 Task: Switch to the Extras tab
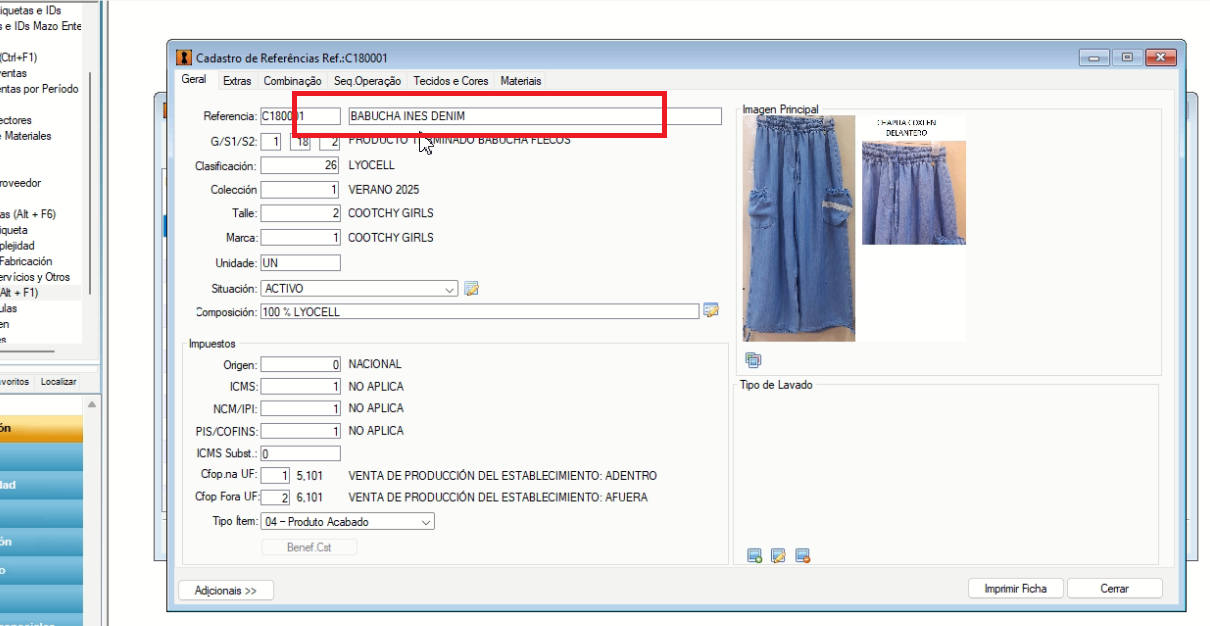pyautogui.click(x=237, y=81)
